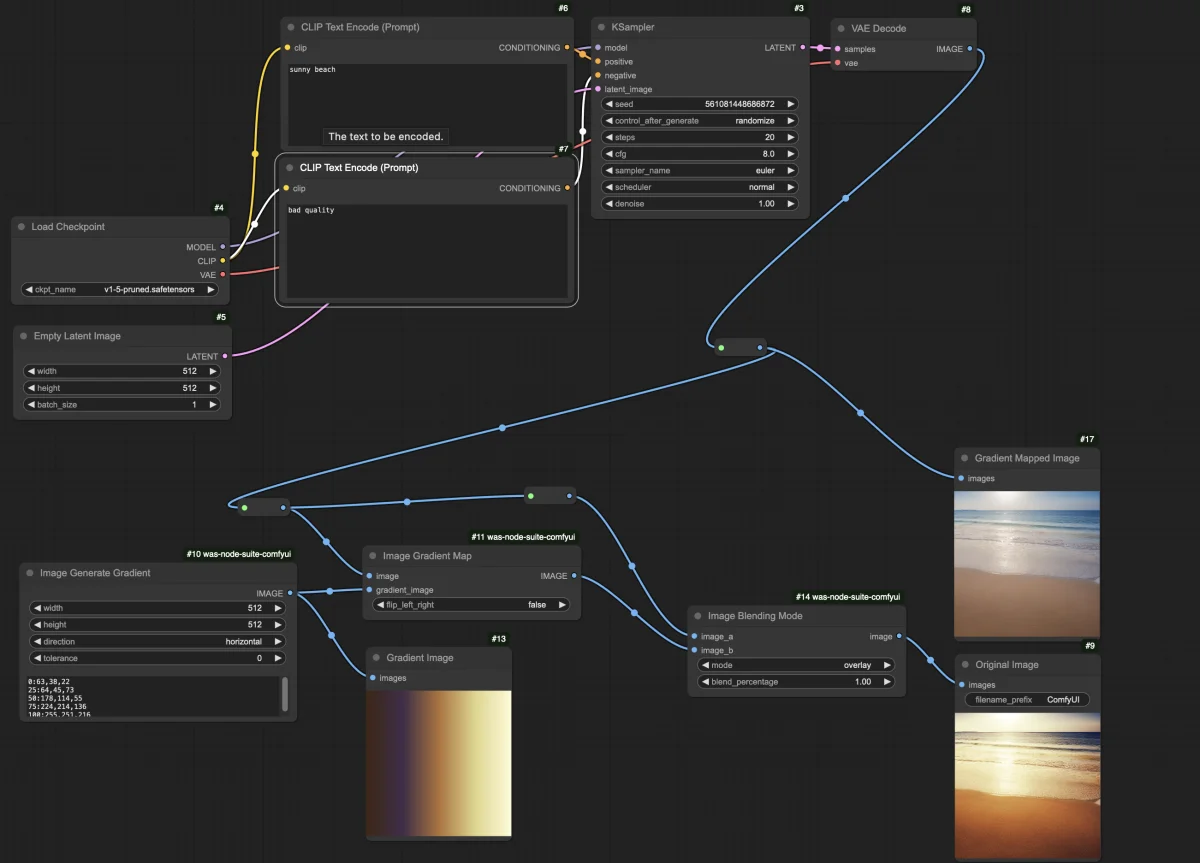The width and height of the screenshot is (1200, 863).
Task: Open the direction horizontal dropdown
Action: point(158,641)
